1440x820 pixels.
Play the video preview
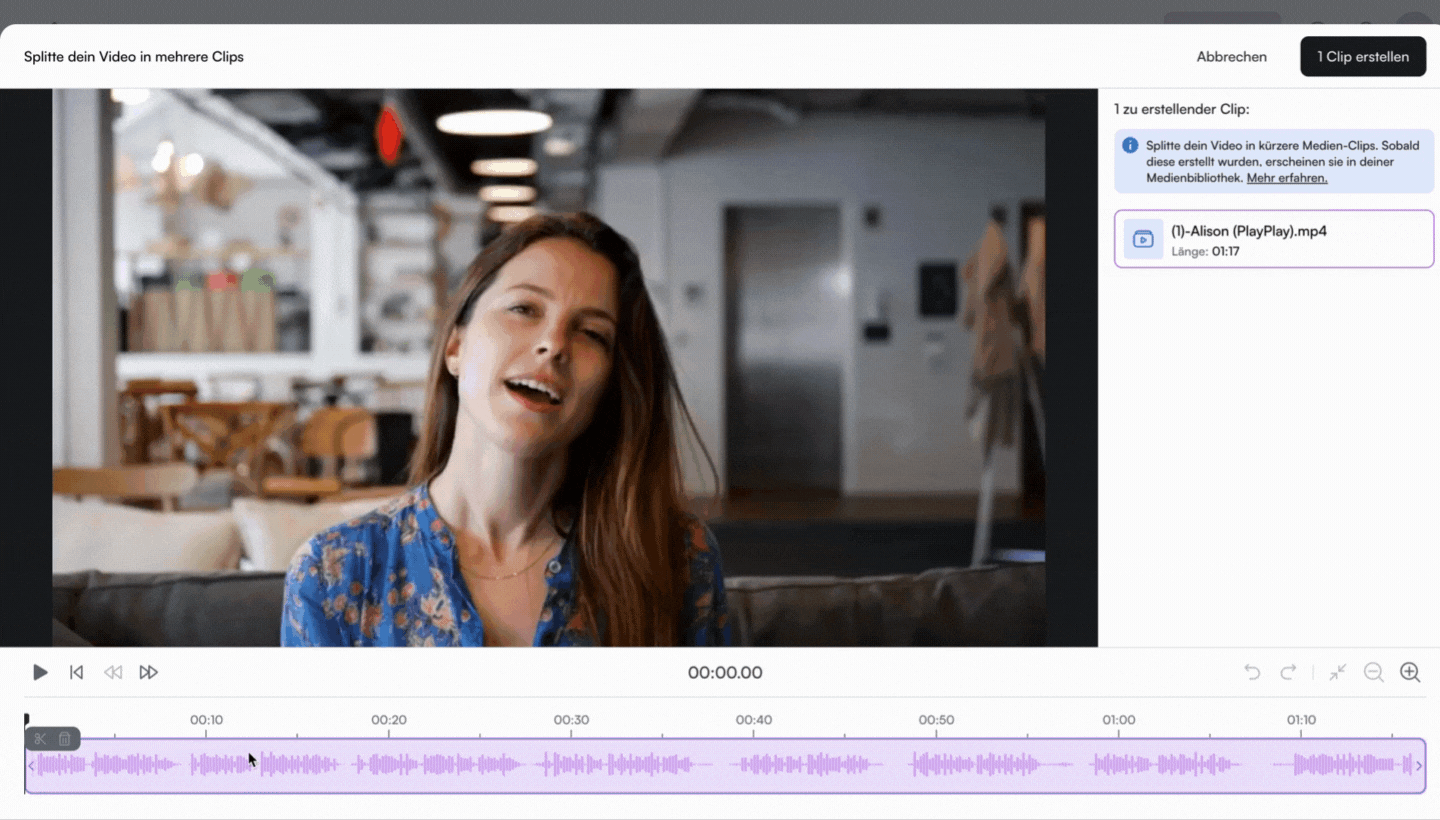click(40, 672)
